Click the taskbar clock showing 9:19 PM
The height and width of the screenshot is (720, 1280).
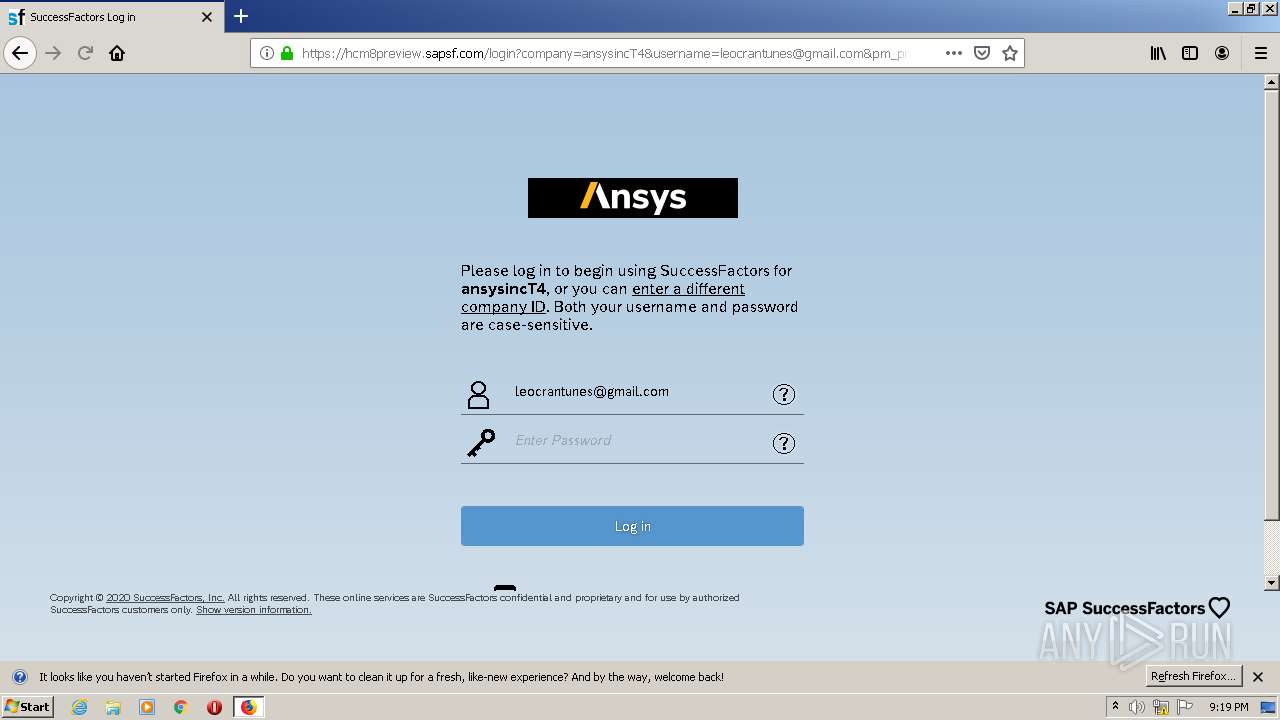(1228, 707)
